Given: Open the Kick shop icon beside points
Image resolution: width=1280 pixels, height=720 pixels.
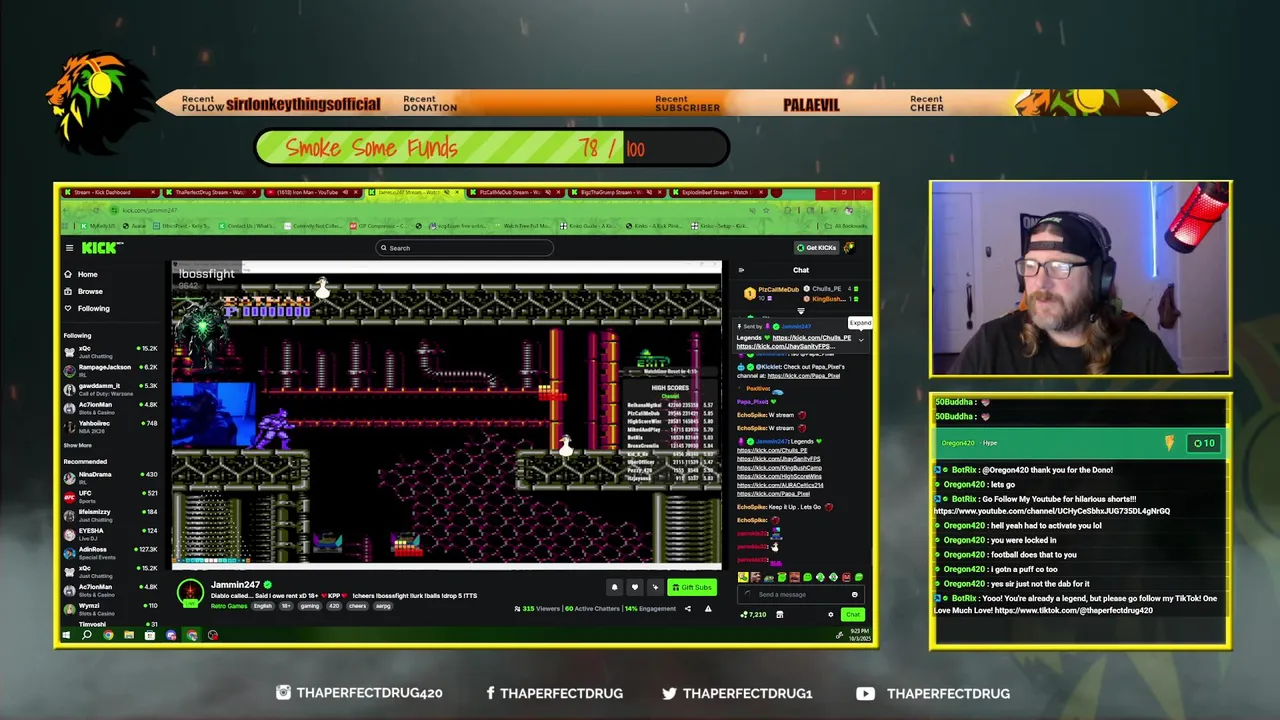Looking at the screenshot, I should 780,614.
